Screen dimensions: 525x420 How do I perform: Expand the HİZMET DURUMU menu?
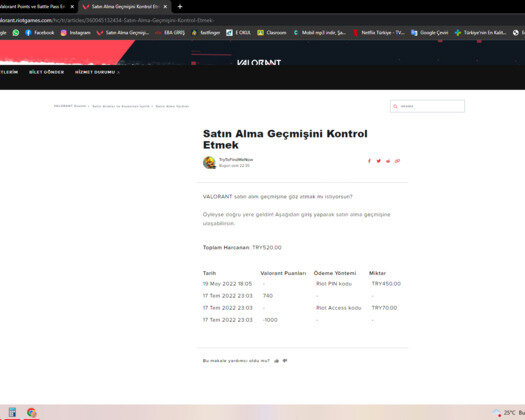(97, 72)
